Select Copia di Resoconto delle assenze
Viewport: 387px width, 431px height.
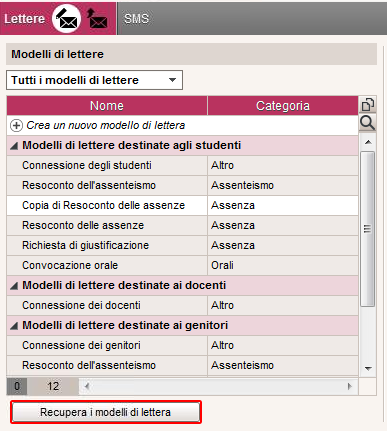tap(182, 205)
